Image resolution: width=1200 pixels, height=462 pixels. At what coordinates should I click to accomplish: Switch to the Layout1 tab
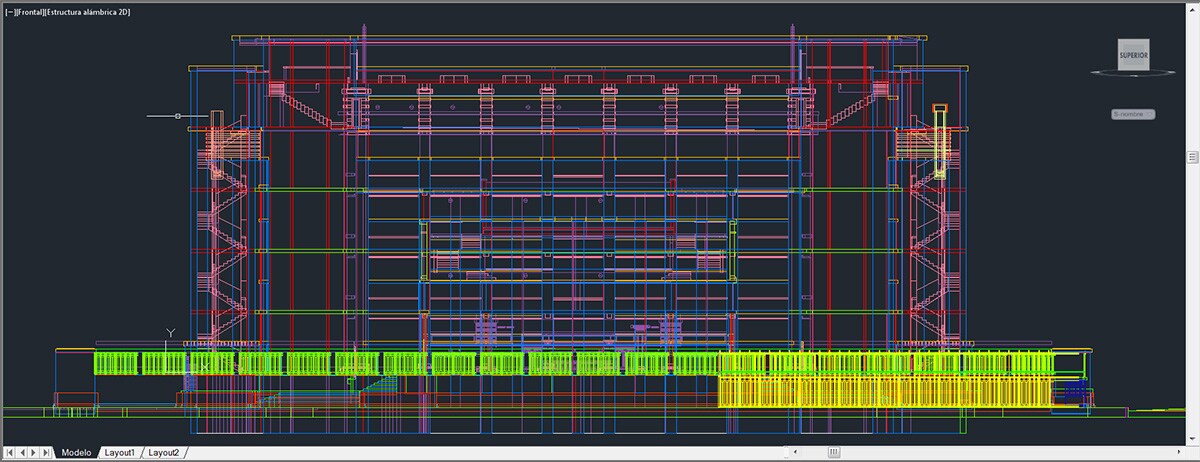pyautogui.click(x=120, y=453)
